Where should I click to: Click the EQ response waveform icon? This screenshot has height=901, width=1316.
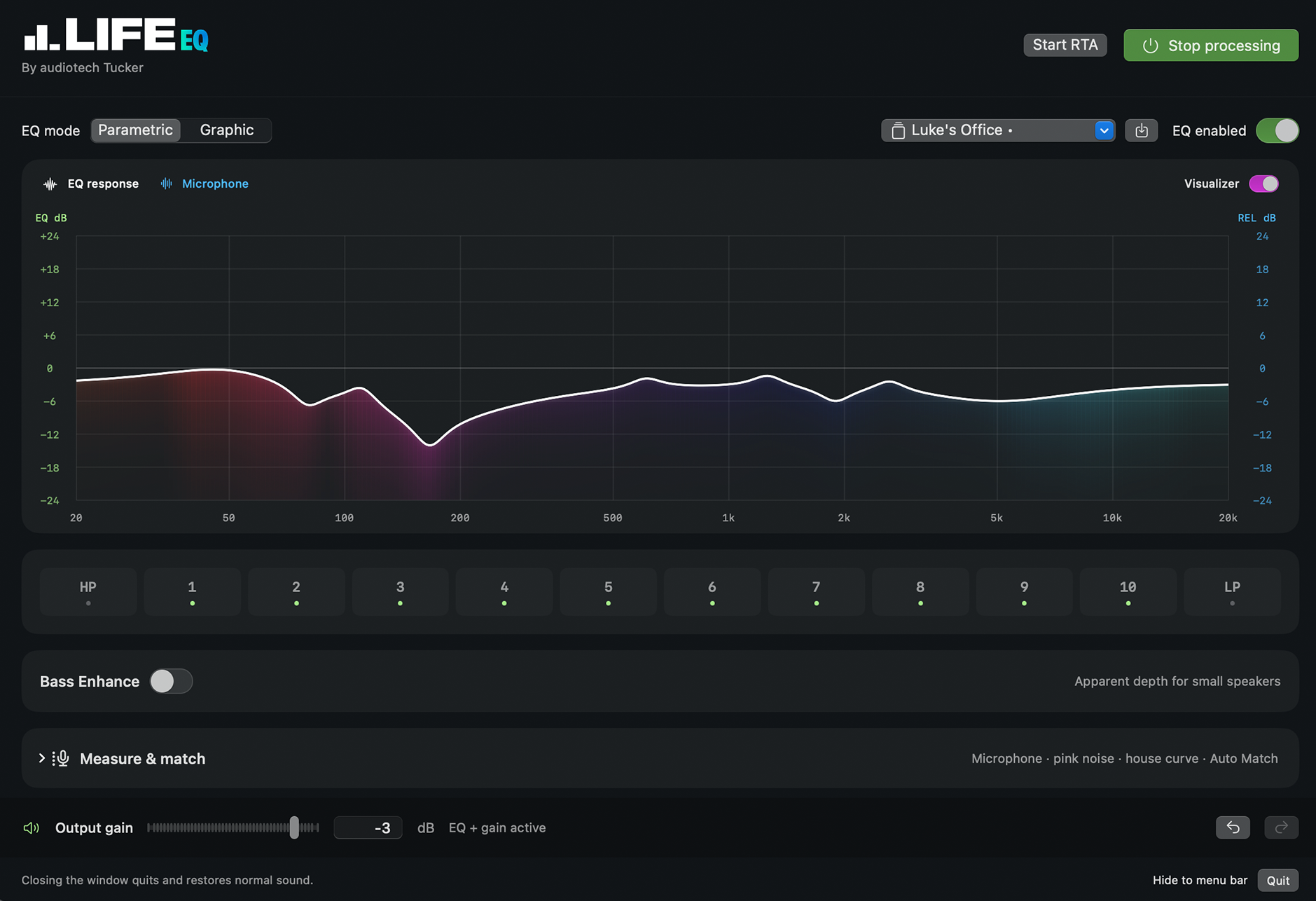point(50,184)
